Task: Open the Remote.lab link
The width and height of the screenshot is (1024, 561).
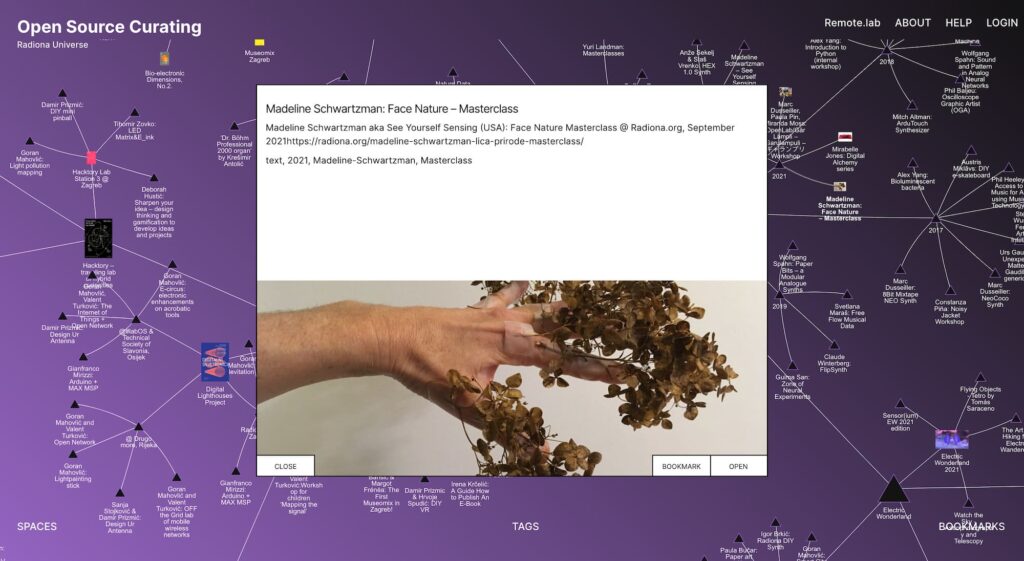Action: click(852, 23)
